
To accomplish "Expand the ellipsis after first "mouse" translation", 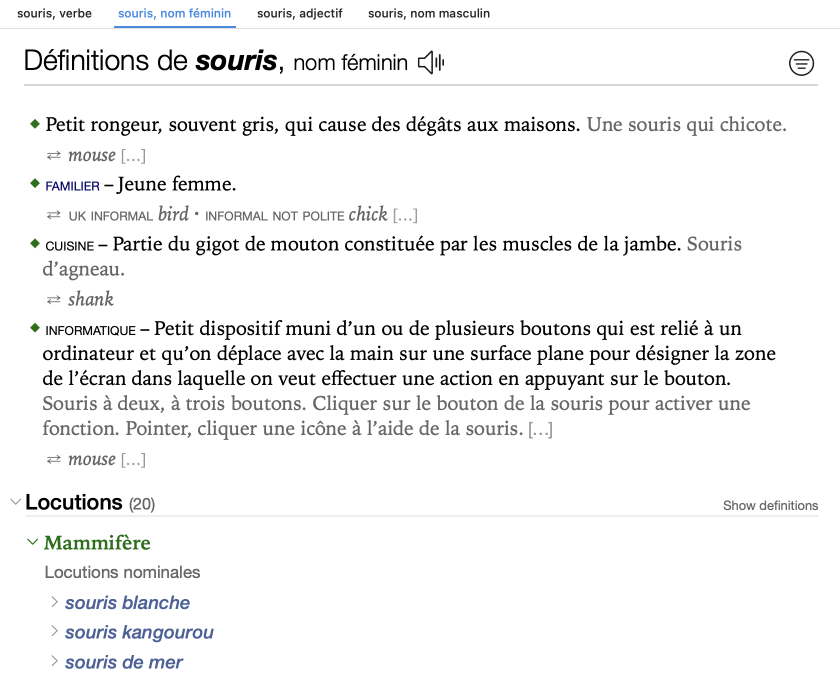I will coord(133,156).
